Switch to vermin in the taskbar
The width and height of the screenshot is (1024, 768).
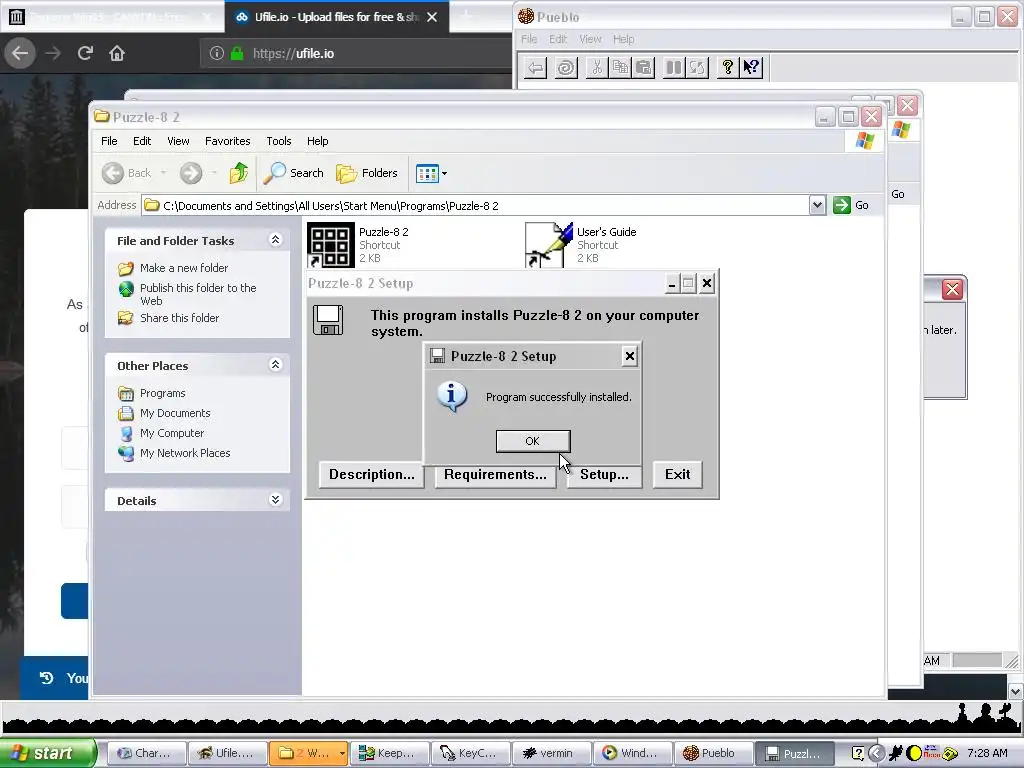click(x=551, y=753)
